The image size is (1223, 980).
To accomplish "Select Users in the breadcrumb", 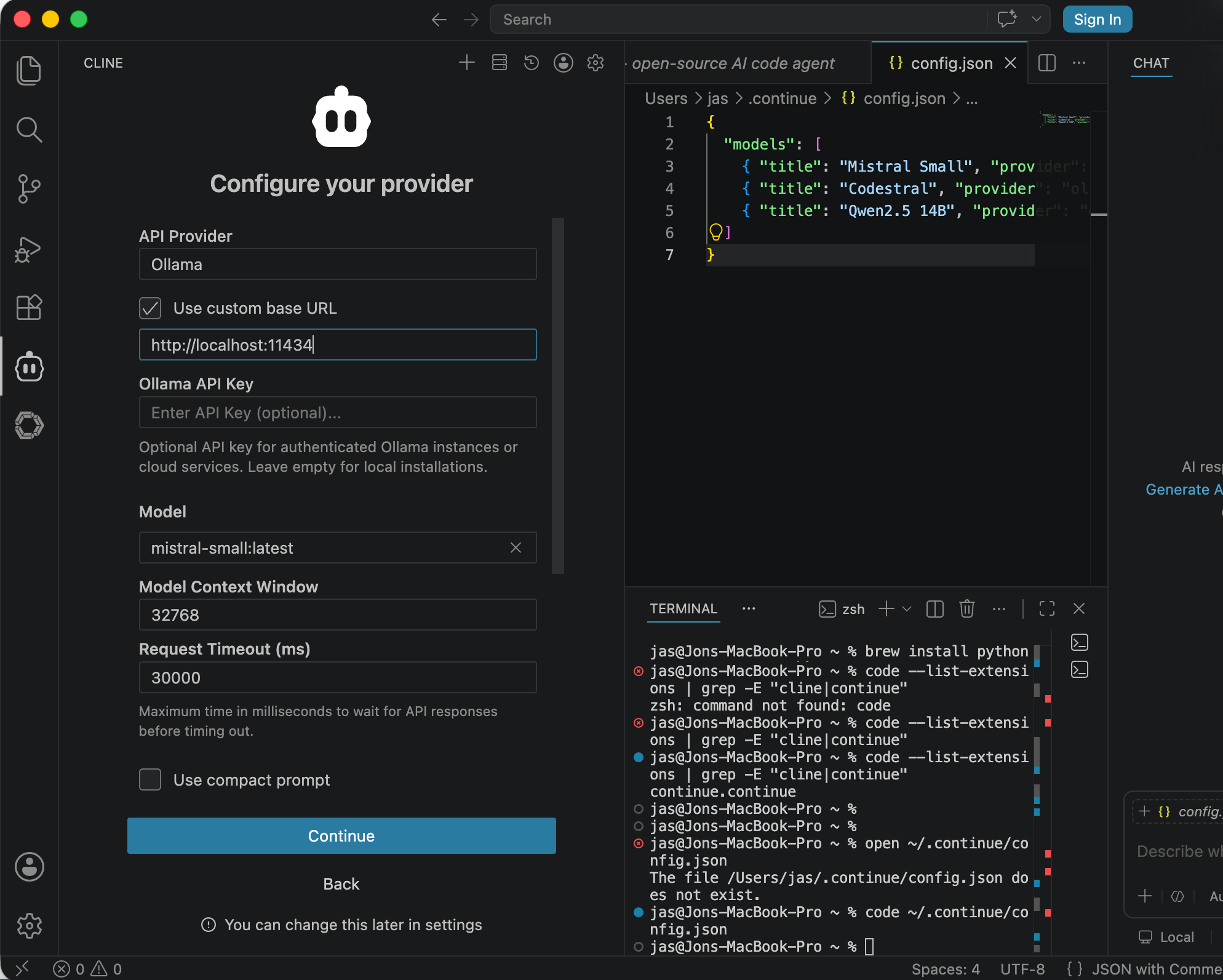I will tap(666, 98).
